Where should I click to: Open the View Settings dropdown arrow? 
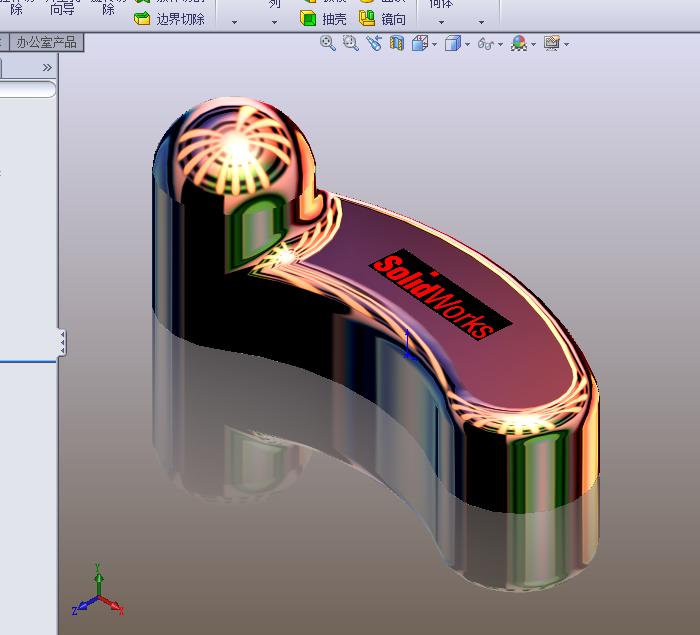coord(567,44)
